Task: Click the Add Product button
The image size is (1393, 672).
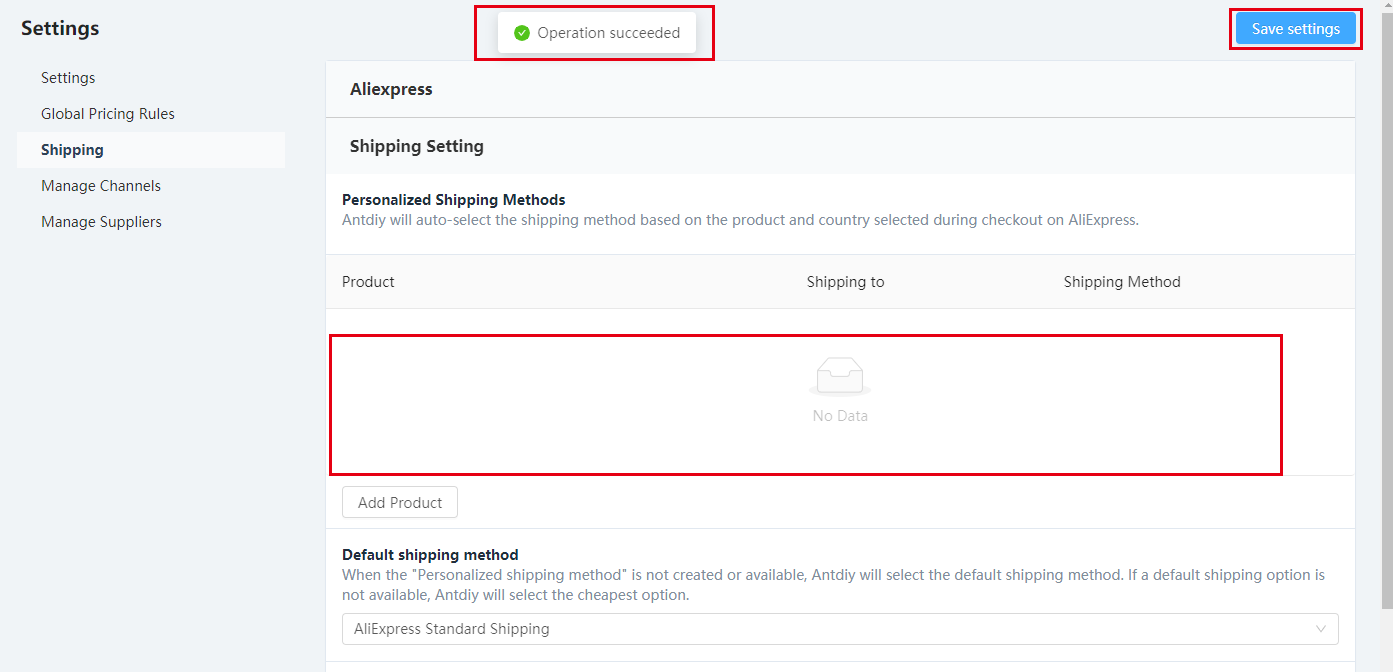Action: pyautogui.click(x=400, y=502)
